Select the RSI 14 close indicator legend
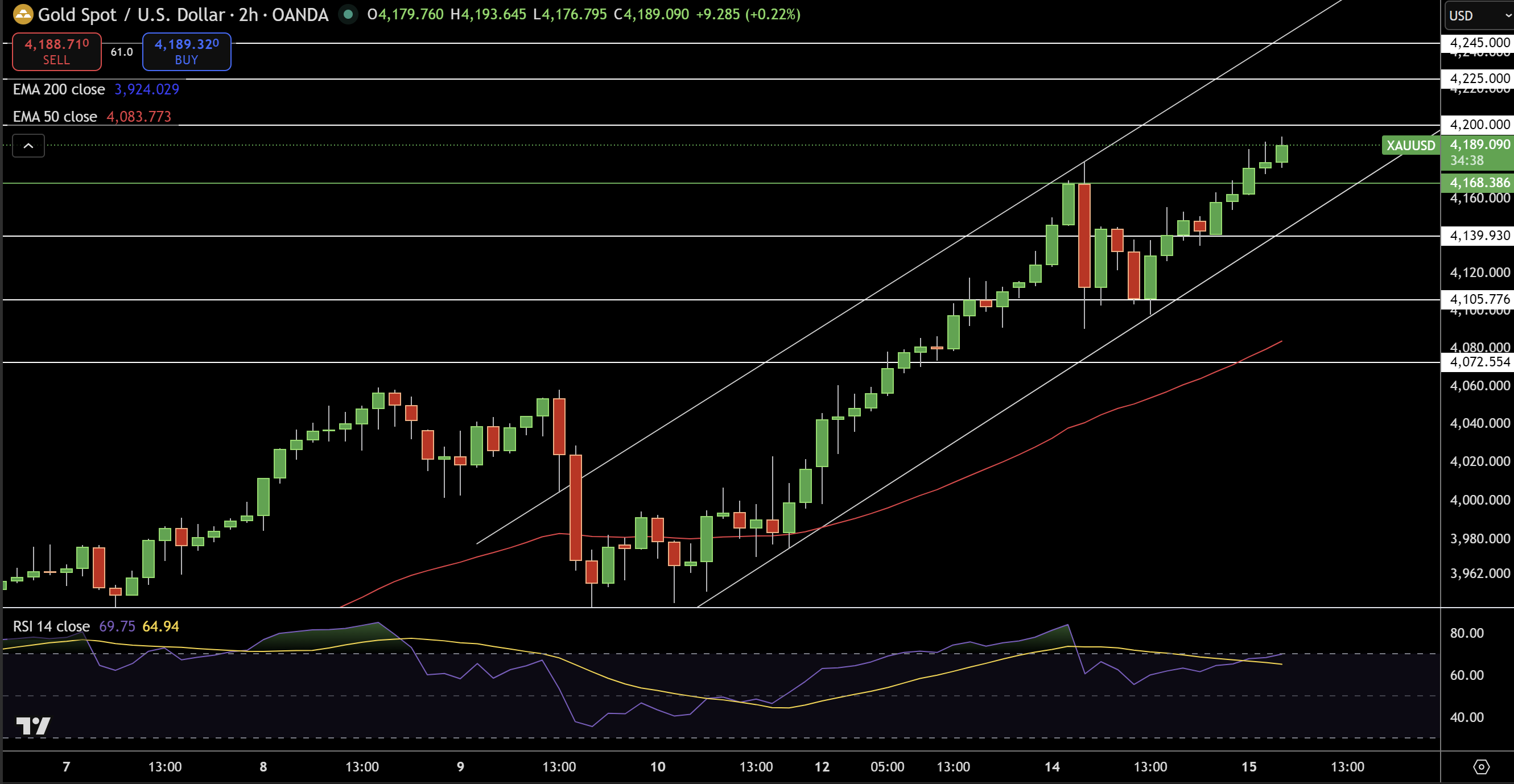Image resolution: width=1514 pixels, height=784 pixels. [51, 626]
